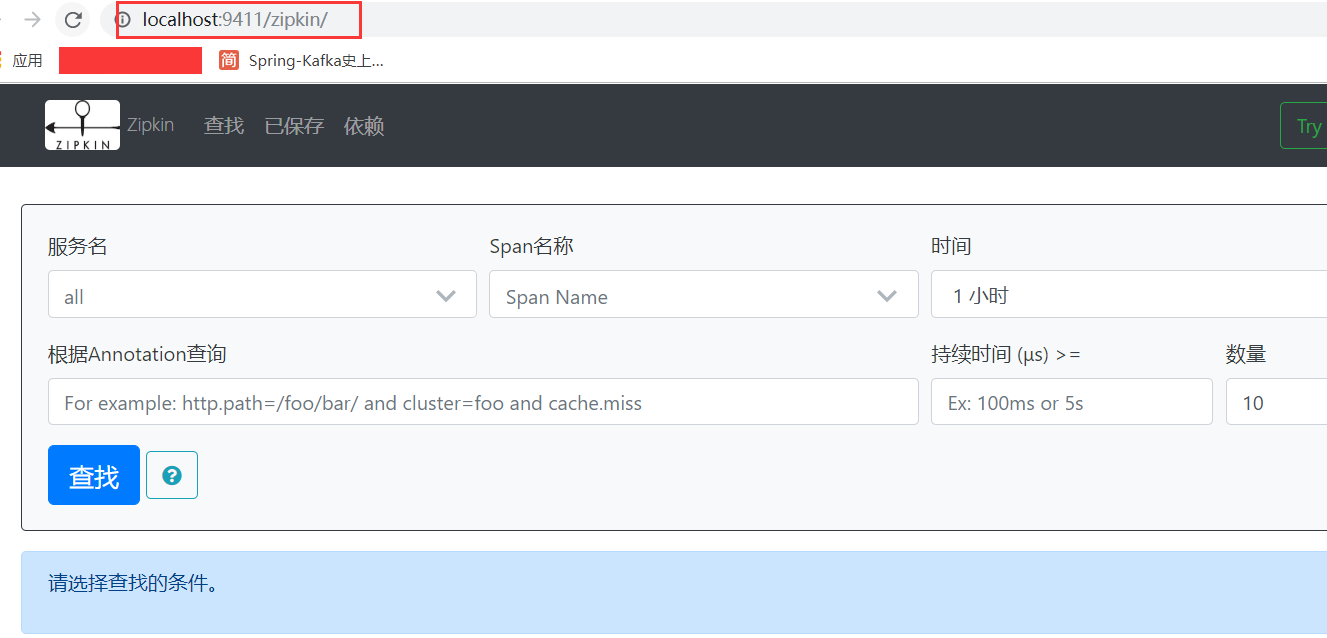Click the 服务名 label
This screenshot has width=1327, height=638.
point(78,246)
